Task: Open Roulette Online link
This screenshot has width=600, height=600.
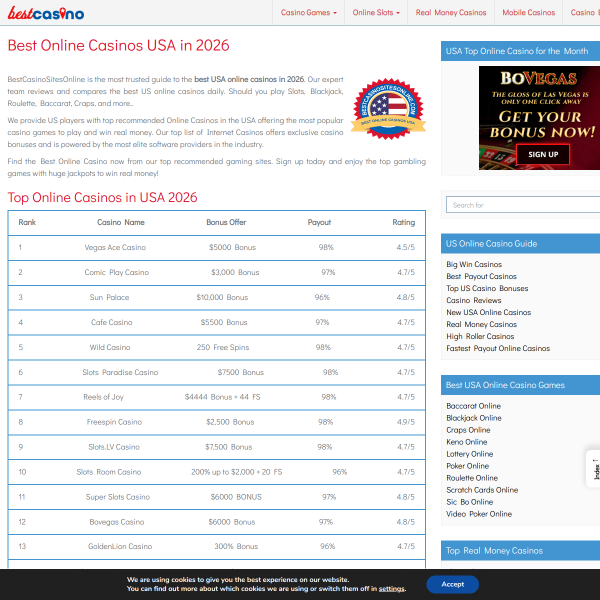Action: [x=472, y=478]
